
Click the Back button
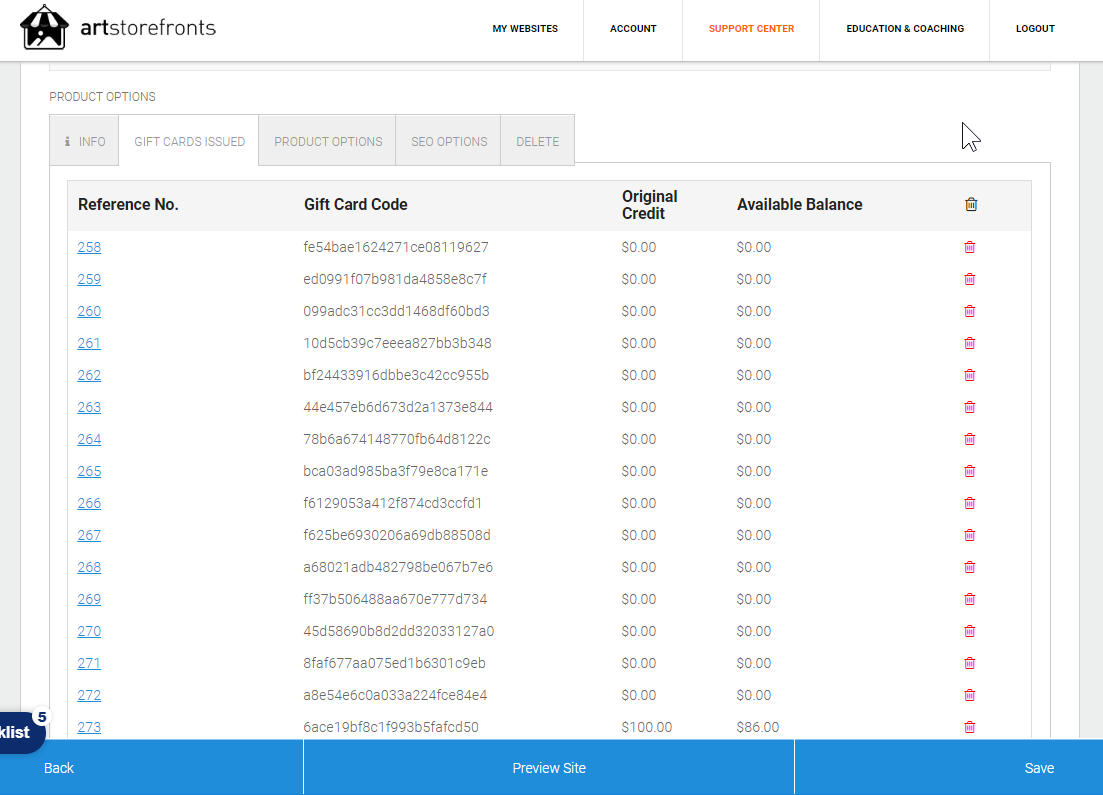click(59, 768)
